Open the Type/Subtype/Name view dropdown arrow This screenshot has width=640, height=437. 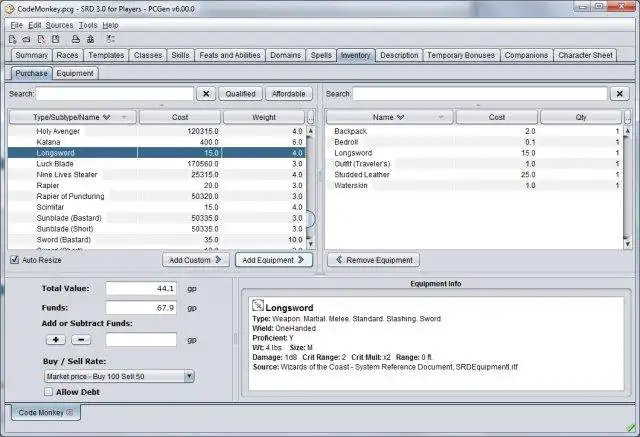pyautogui.click(x=123, y=118)
